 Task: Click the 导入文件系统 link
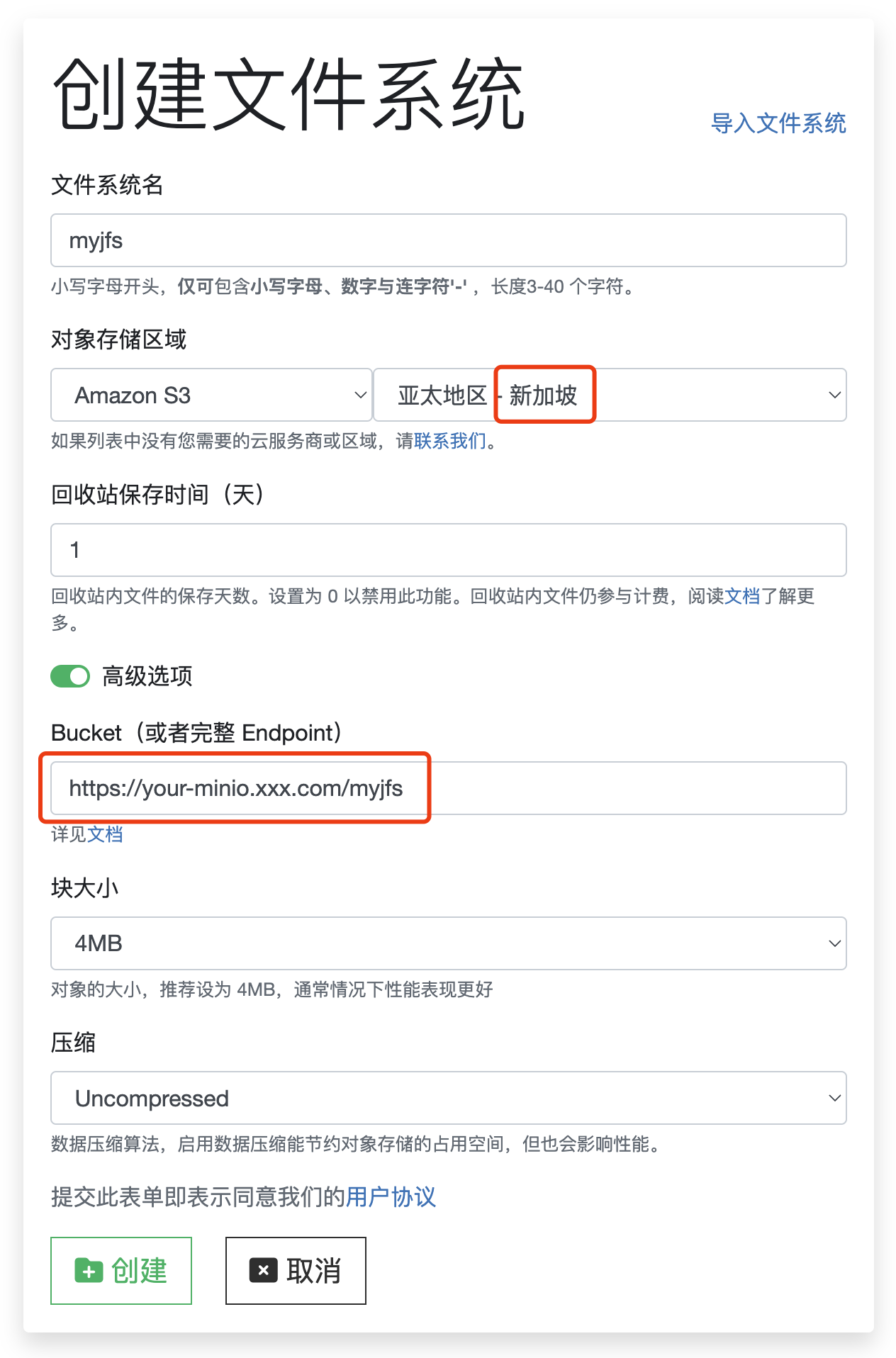click(x=778, y=123)
